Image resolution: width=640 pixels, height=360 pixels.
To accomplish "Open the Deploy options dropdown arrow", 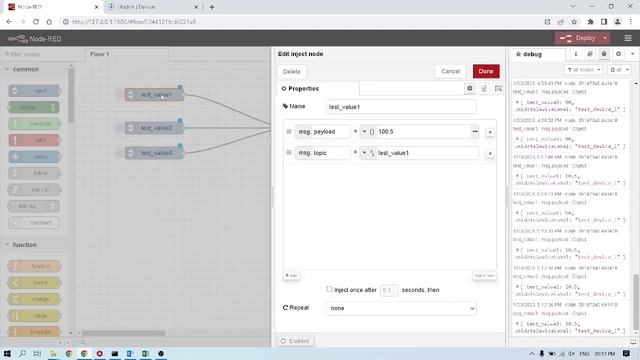I will [605, 38].
